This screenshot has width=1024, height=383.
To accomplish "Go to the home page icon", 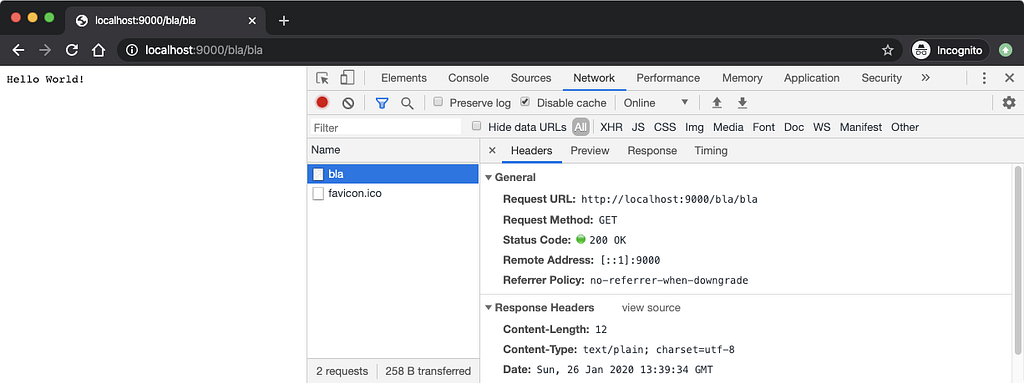I will (x=98, y=50).
